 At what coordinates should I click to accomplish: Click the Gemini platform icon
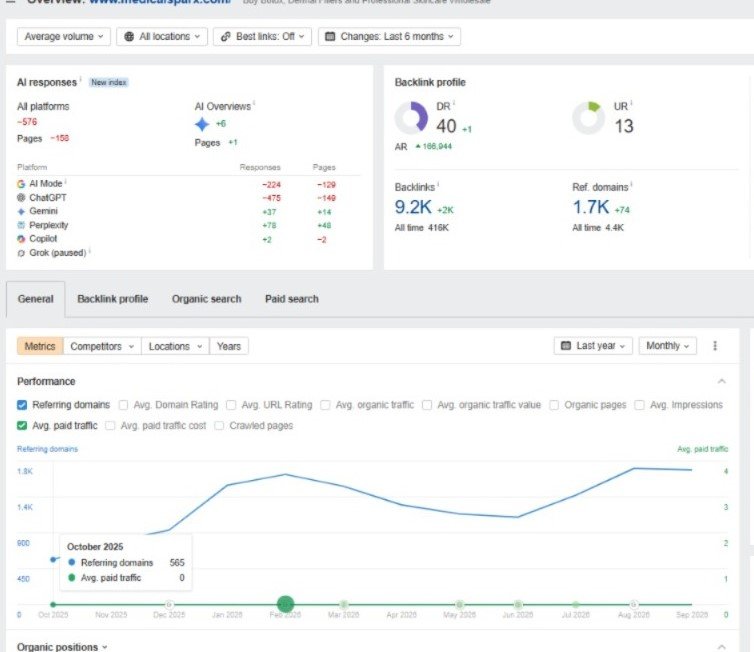click(x=21, y=211)
